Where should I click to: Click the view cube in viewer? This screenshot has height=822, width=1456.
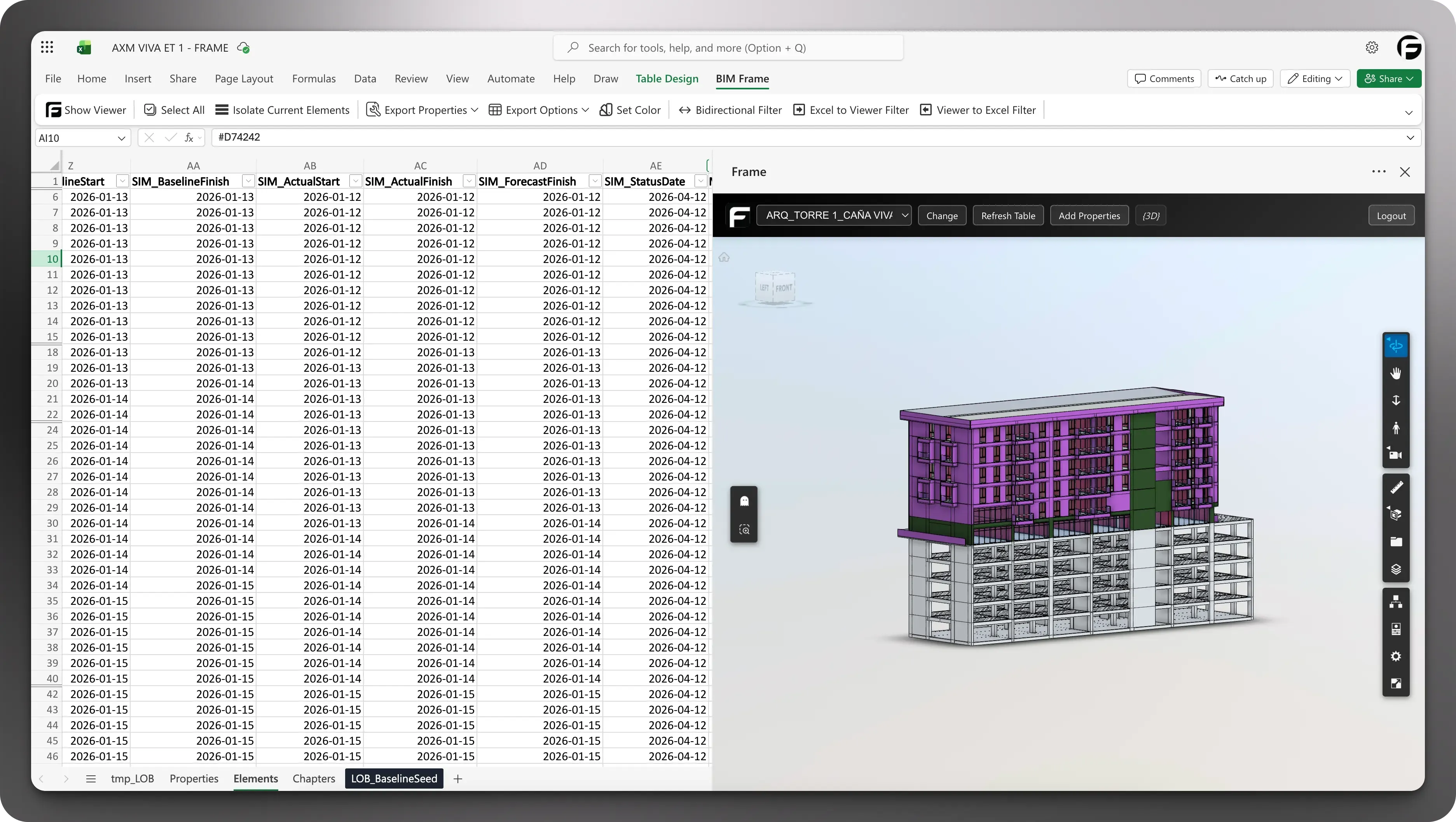click(x=775, y=287)
